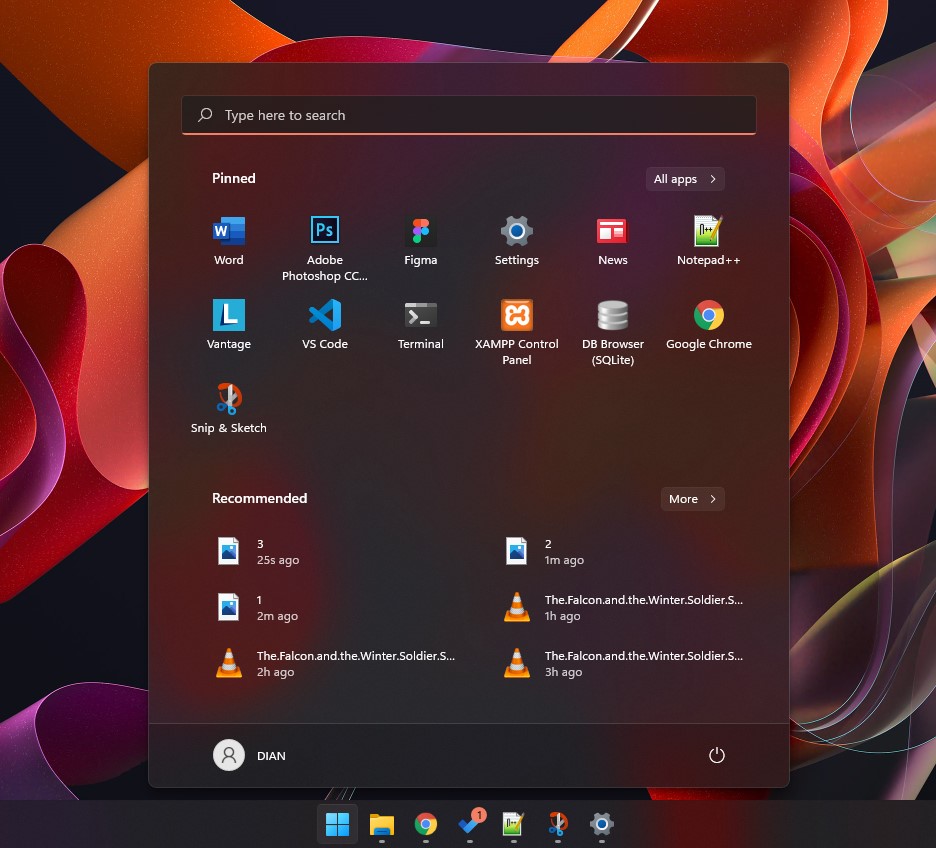Open the News app
The height and width of the screenshot is (848, 936).
click(x=612, y=240)
